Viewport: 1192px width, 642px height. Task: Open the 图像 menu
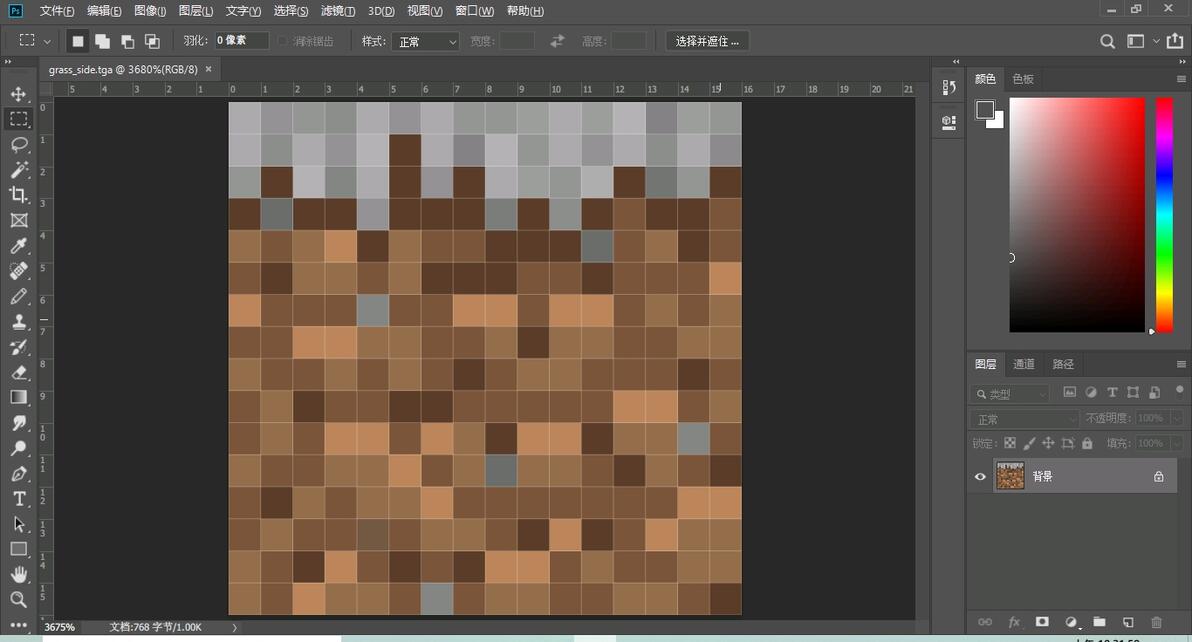click(150, 11)
